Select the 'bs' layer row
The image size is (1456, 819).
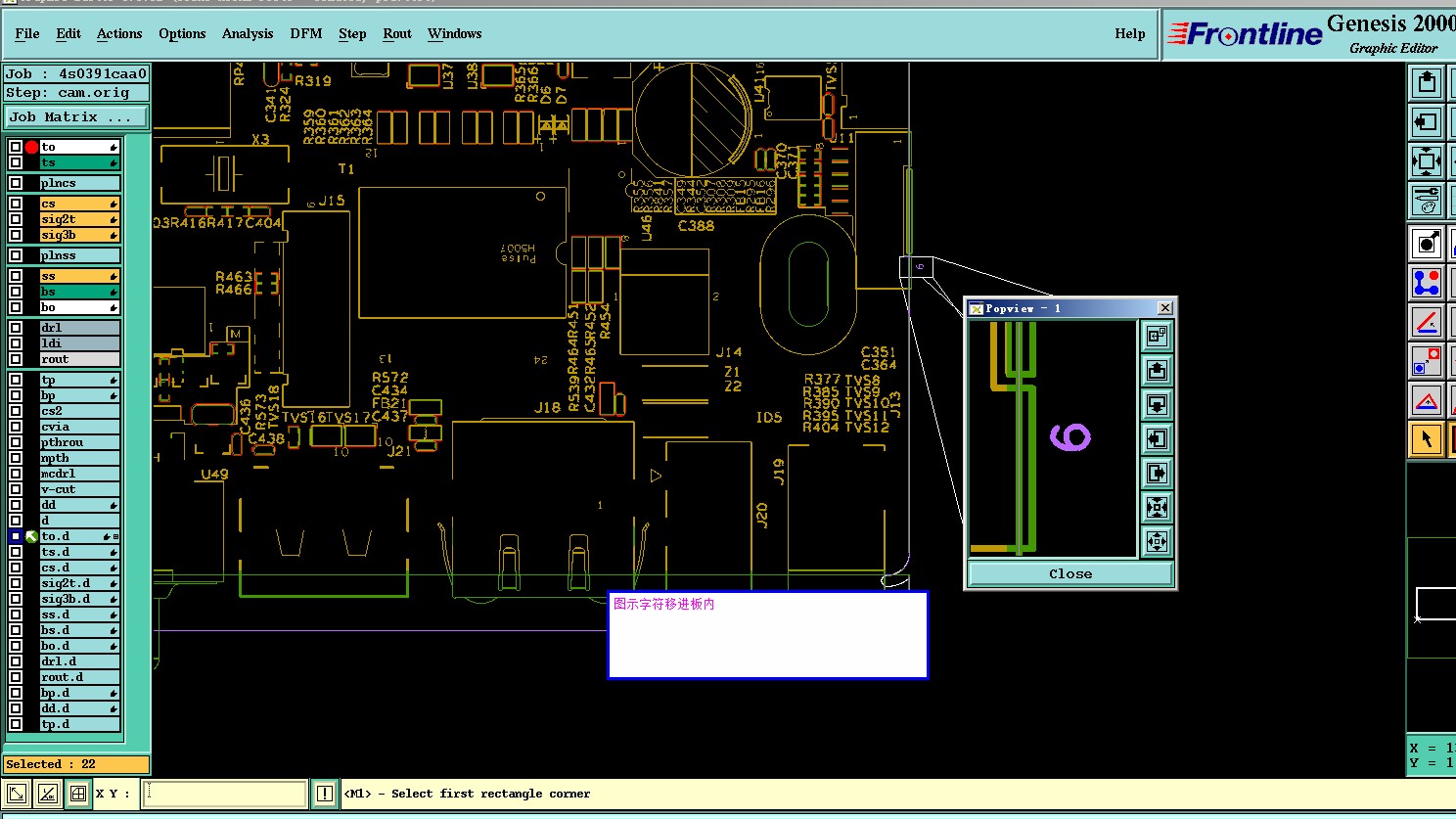(x=79, y=292)
